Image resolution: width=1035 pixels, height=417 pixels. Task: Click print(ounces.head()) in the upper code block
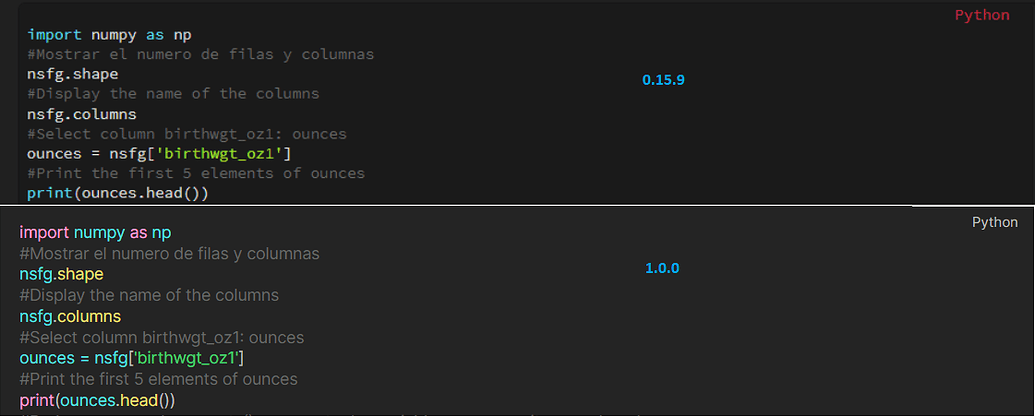pyautogui.click(x=118, y=193)
